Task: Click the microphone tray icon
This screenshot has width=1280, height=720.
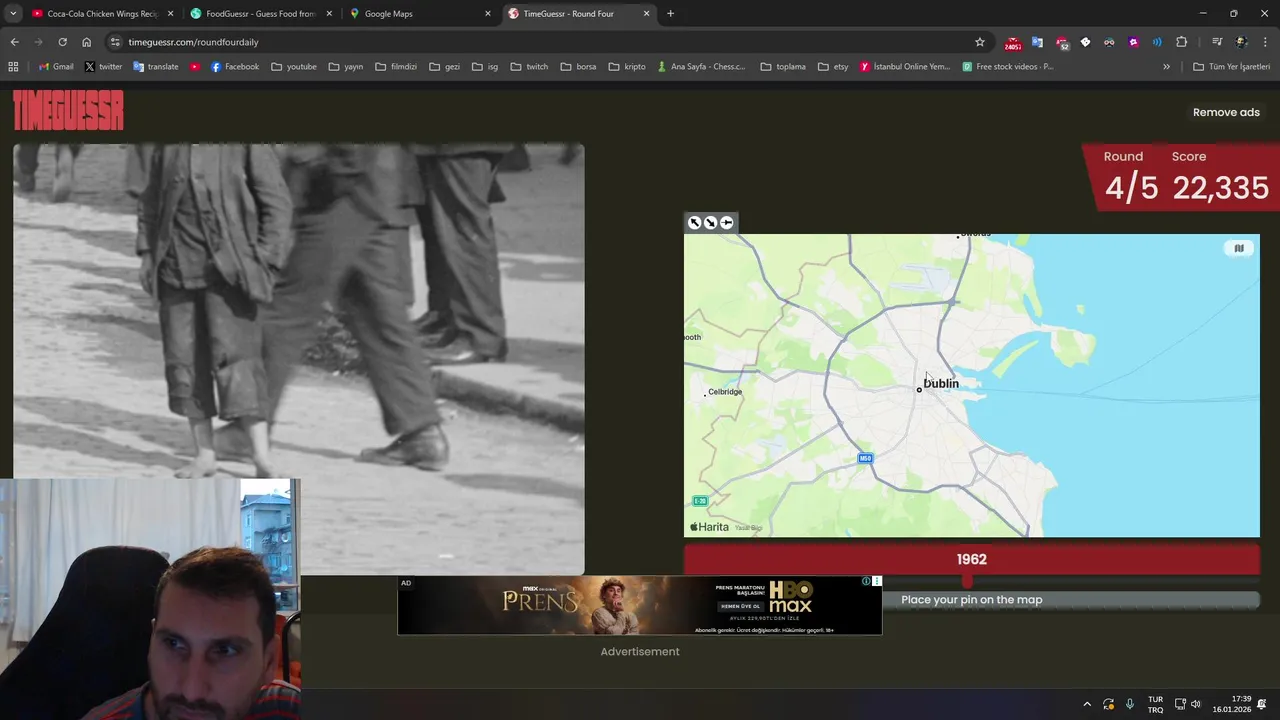Action: point(1130,704)
